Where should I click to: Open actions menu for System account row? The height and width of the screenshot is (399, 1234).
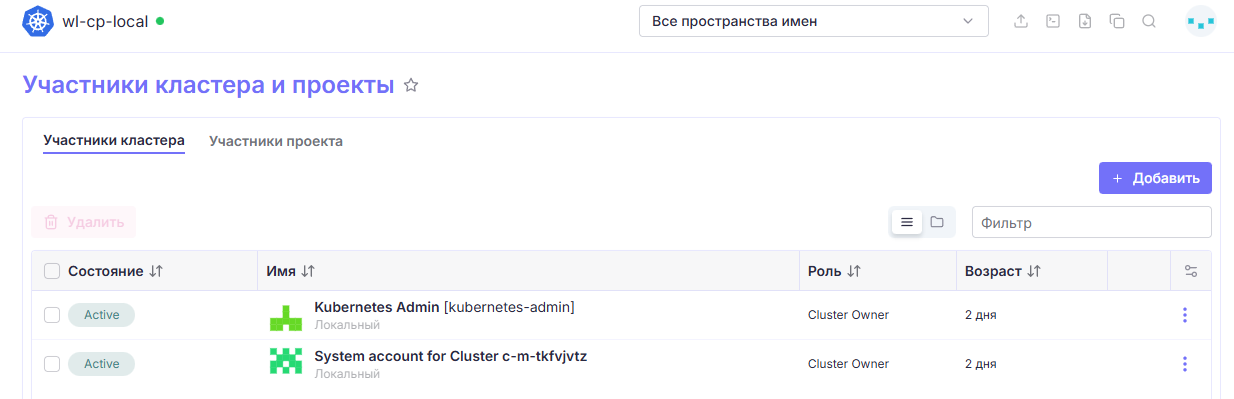pos(1185,364)
